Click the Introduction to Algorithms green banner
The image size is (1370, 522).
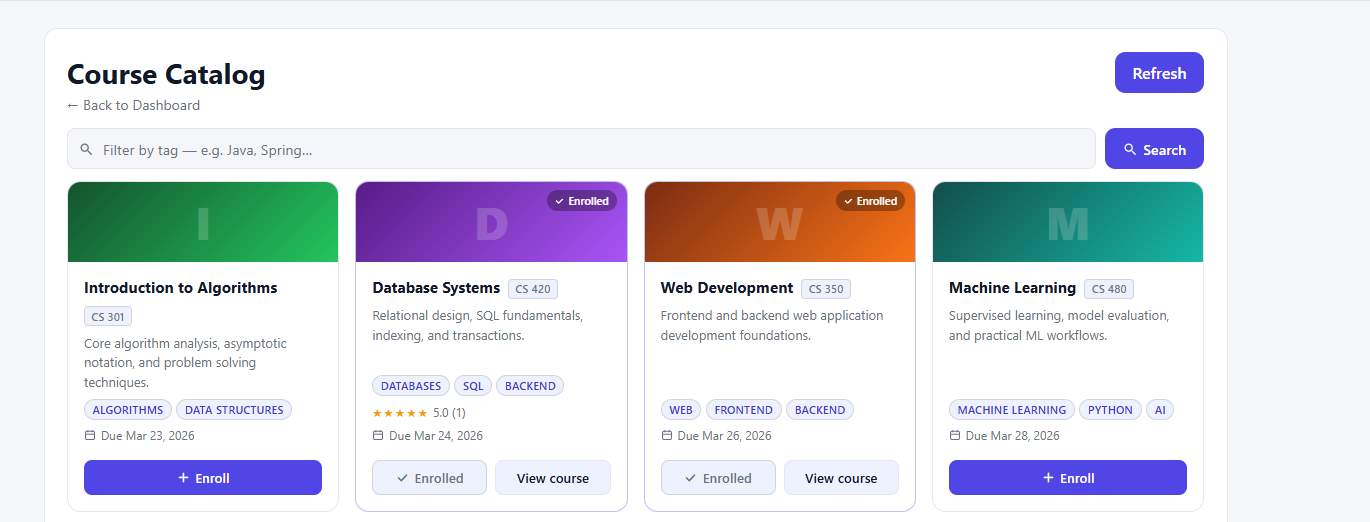[203, 222]
